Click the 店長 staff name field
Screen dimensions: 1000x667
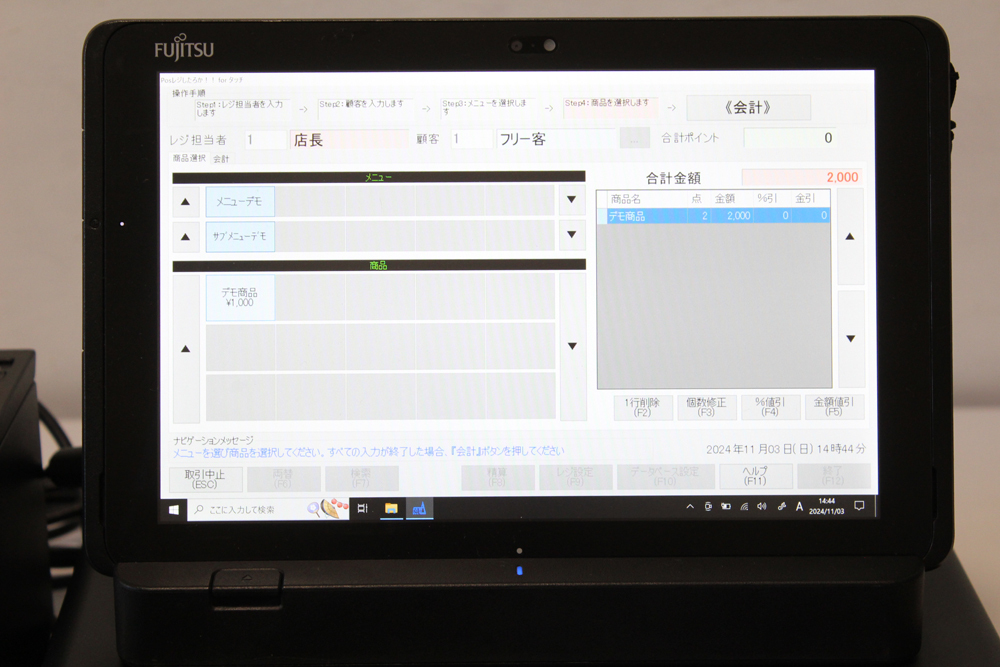[x=349, y=140]
